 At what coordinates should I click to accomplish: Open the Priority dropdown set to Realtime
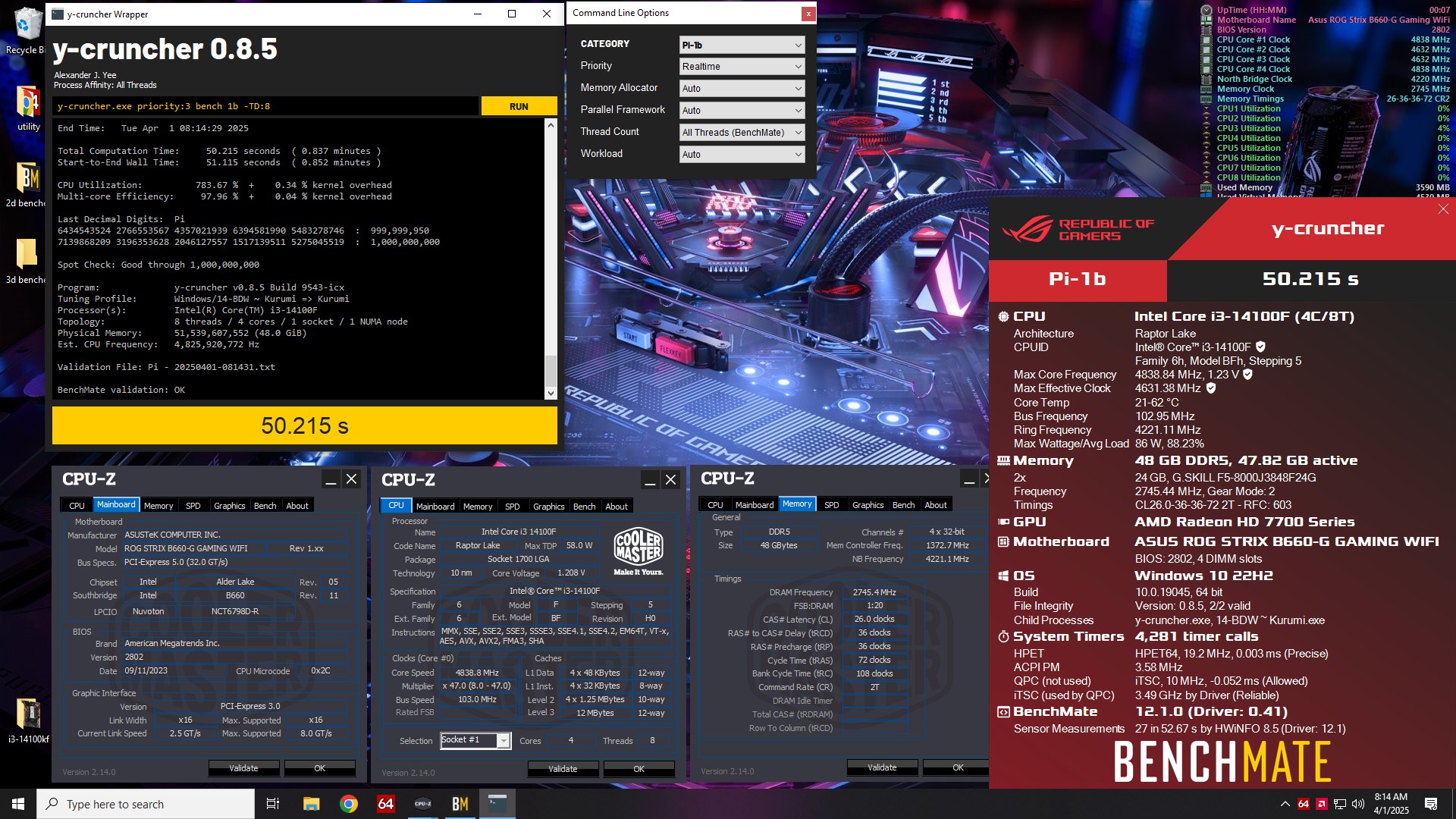[x=742, y=67]
